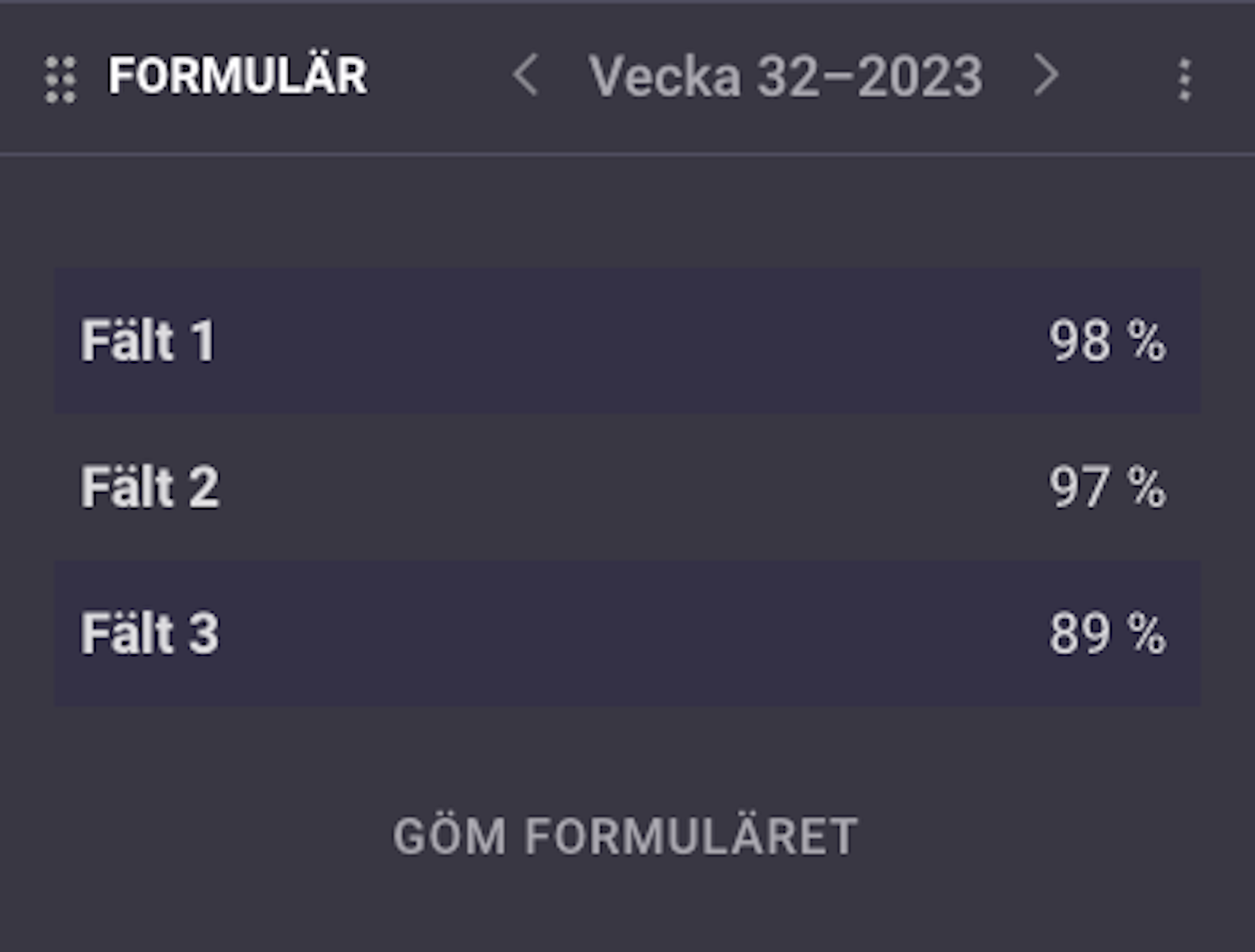
Task: Click the percent sign next to 98
Action: (x=1147, y=341)
